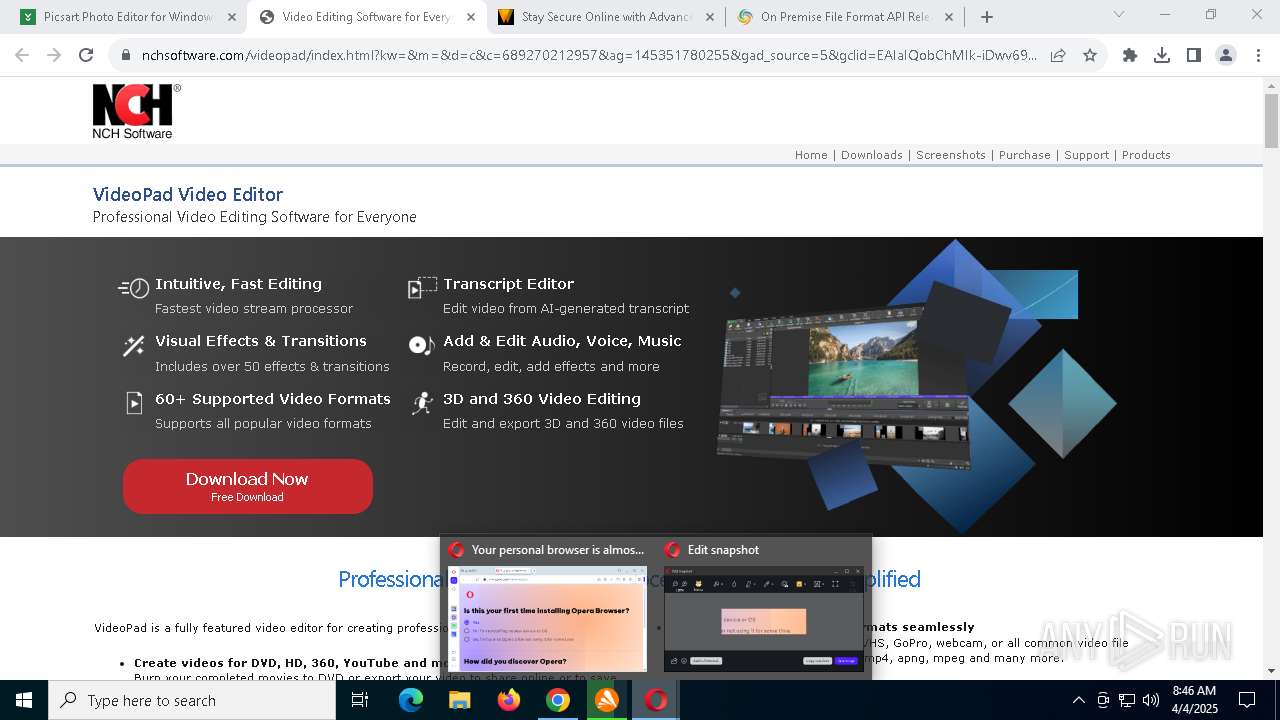Click Transcript Editor heading text
The image size is (1280, 720).
509,284
